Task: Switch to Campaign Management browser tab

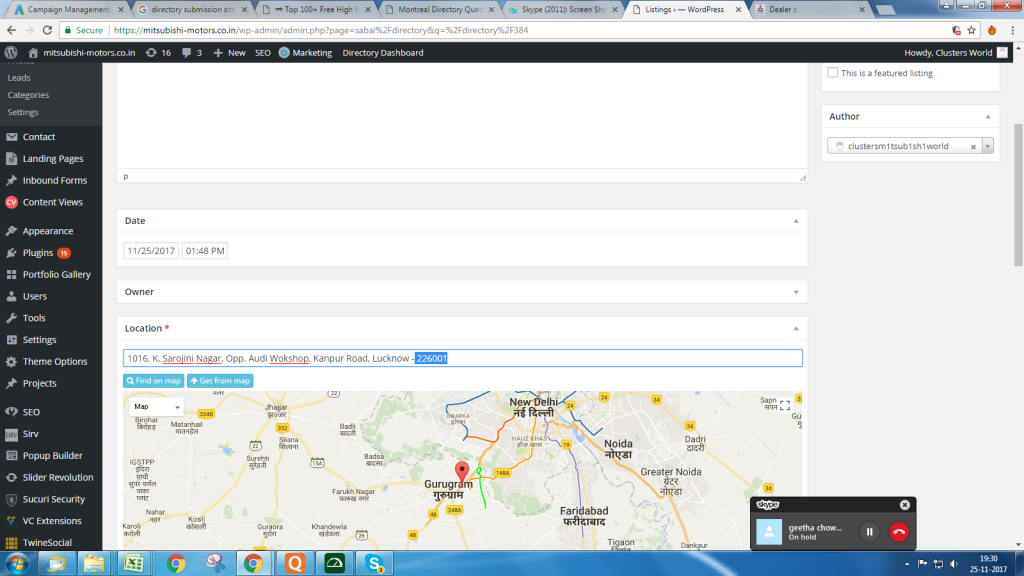Action: [x=69, y=10]
